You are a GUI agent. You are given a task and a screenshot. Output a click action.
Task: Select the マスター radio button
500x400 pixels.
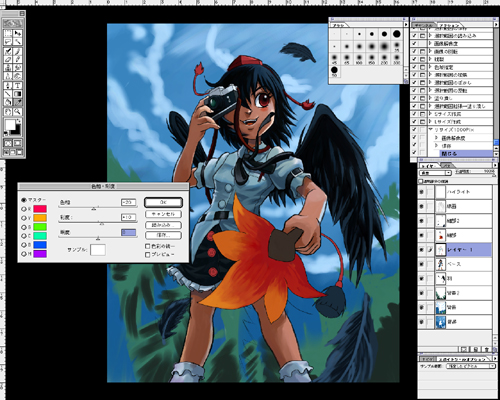point(24,200)
